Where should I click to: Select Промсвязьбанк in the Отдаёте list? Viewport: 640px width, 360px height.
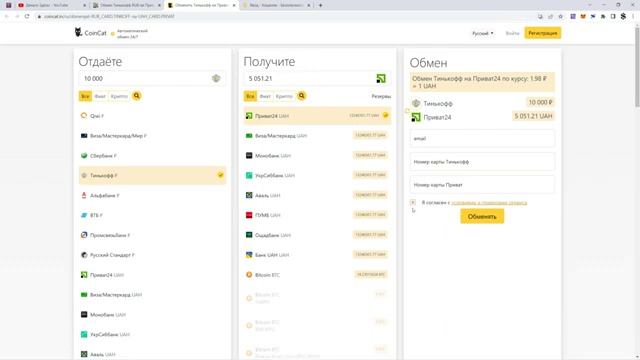[152, 235]
